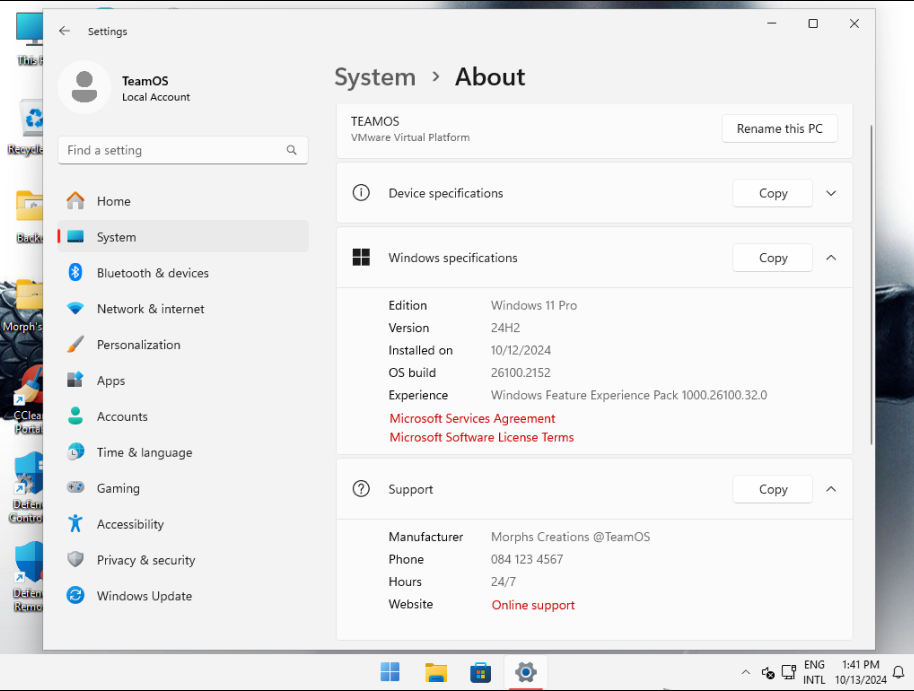914x691 pixels.
Task: Select Windows Update in sidebar
Action: tap(183, 596)
